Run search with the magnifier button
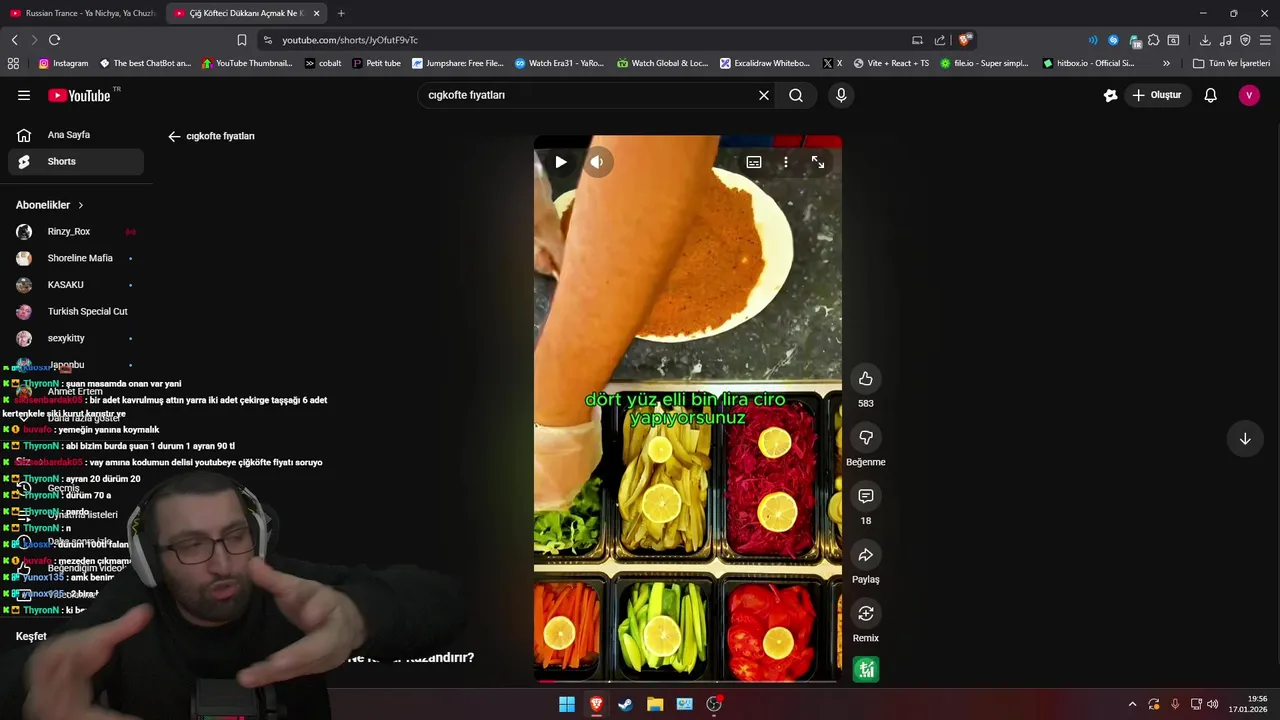 [x=796, y=95]
